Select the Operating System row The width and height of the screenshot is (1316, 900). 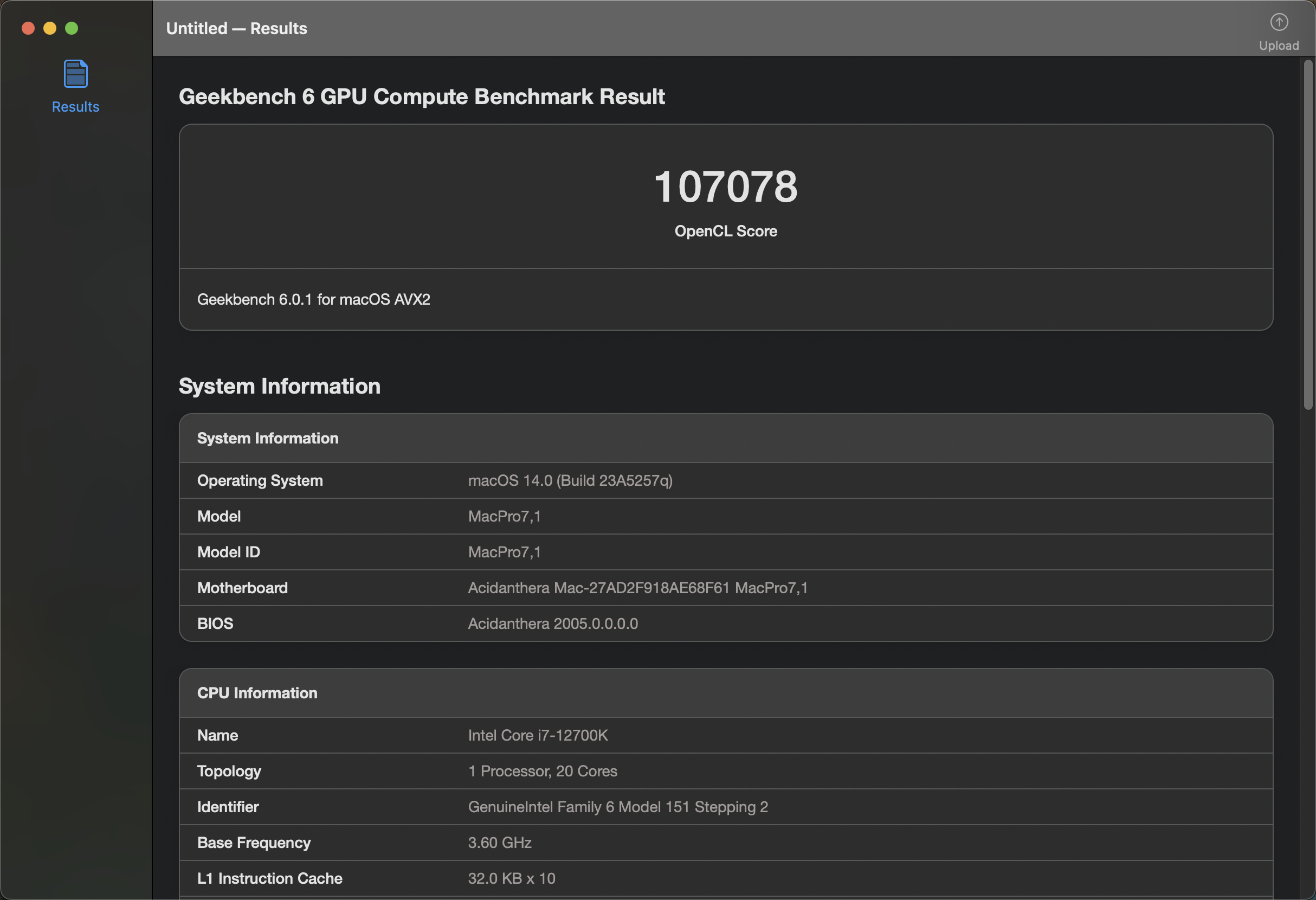coord(725,480)
